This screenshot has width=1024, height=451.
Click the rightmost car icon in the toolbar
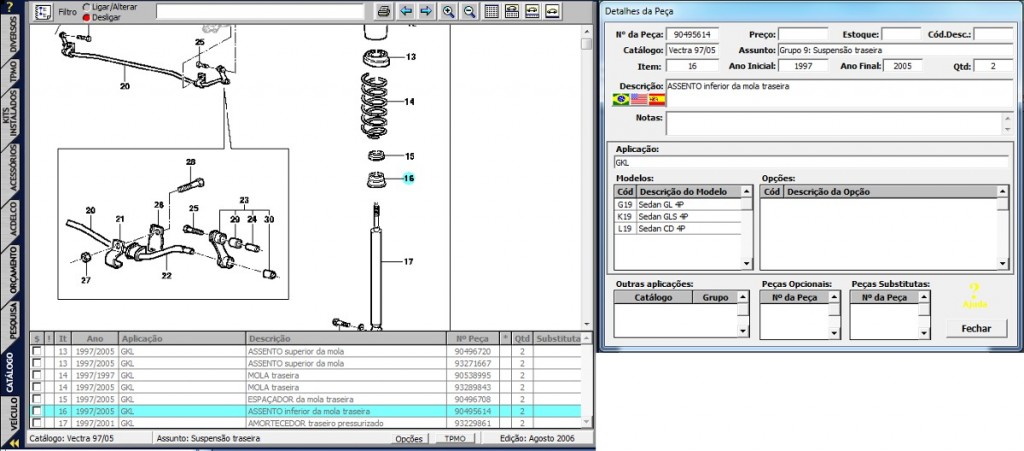(552, 12)
